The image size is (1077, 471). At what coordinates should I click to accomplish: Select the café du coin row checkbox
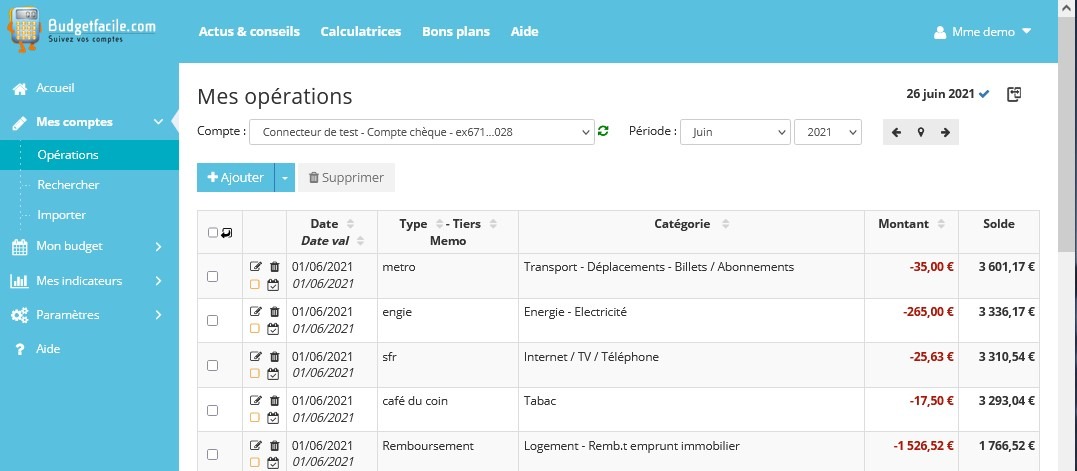pos(212,410)
